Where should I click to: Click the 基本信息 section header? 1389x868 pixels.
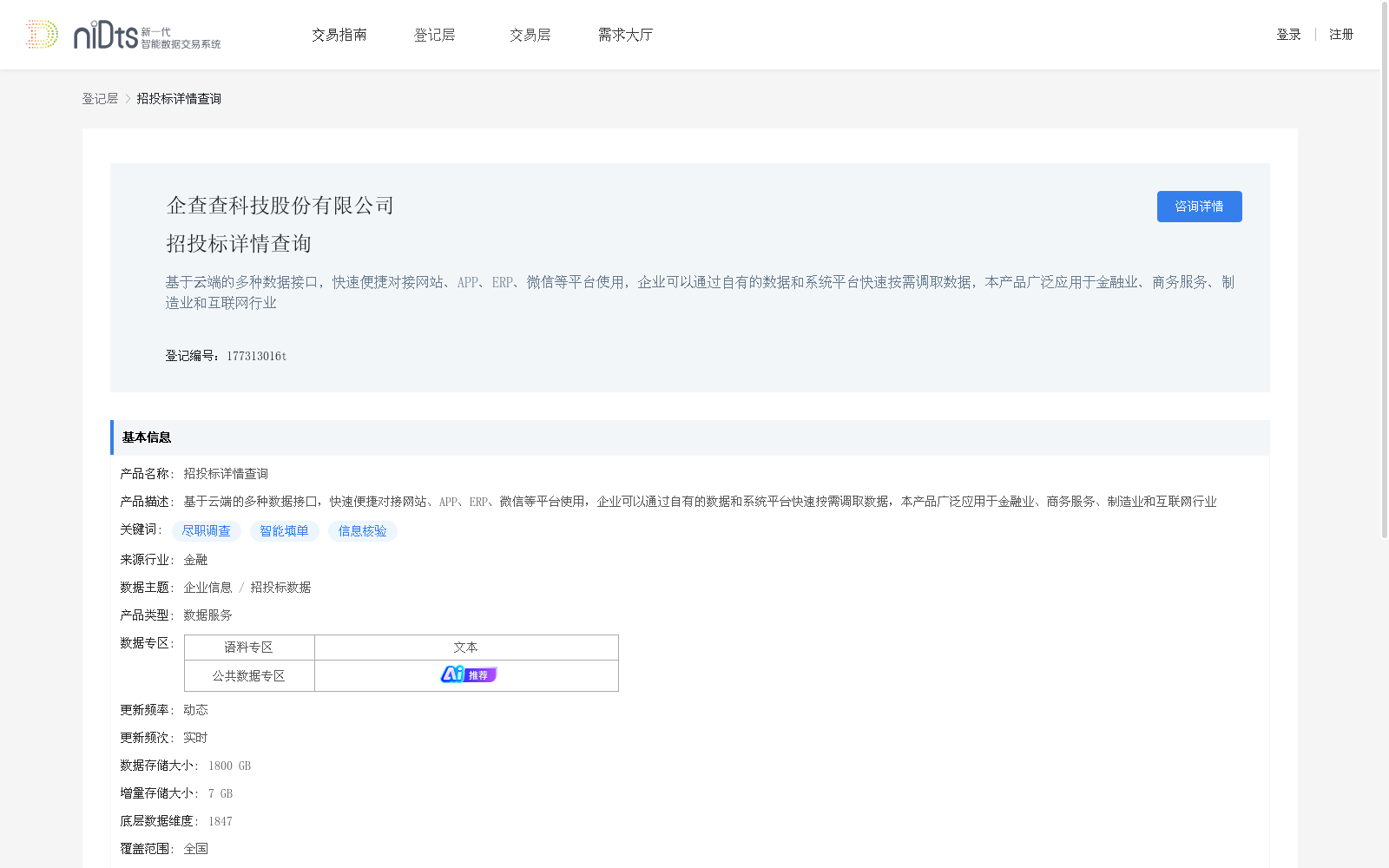point(690,437)
